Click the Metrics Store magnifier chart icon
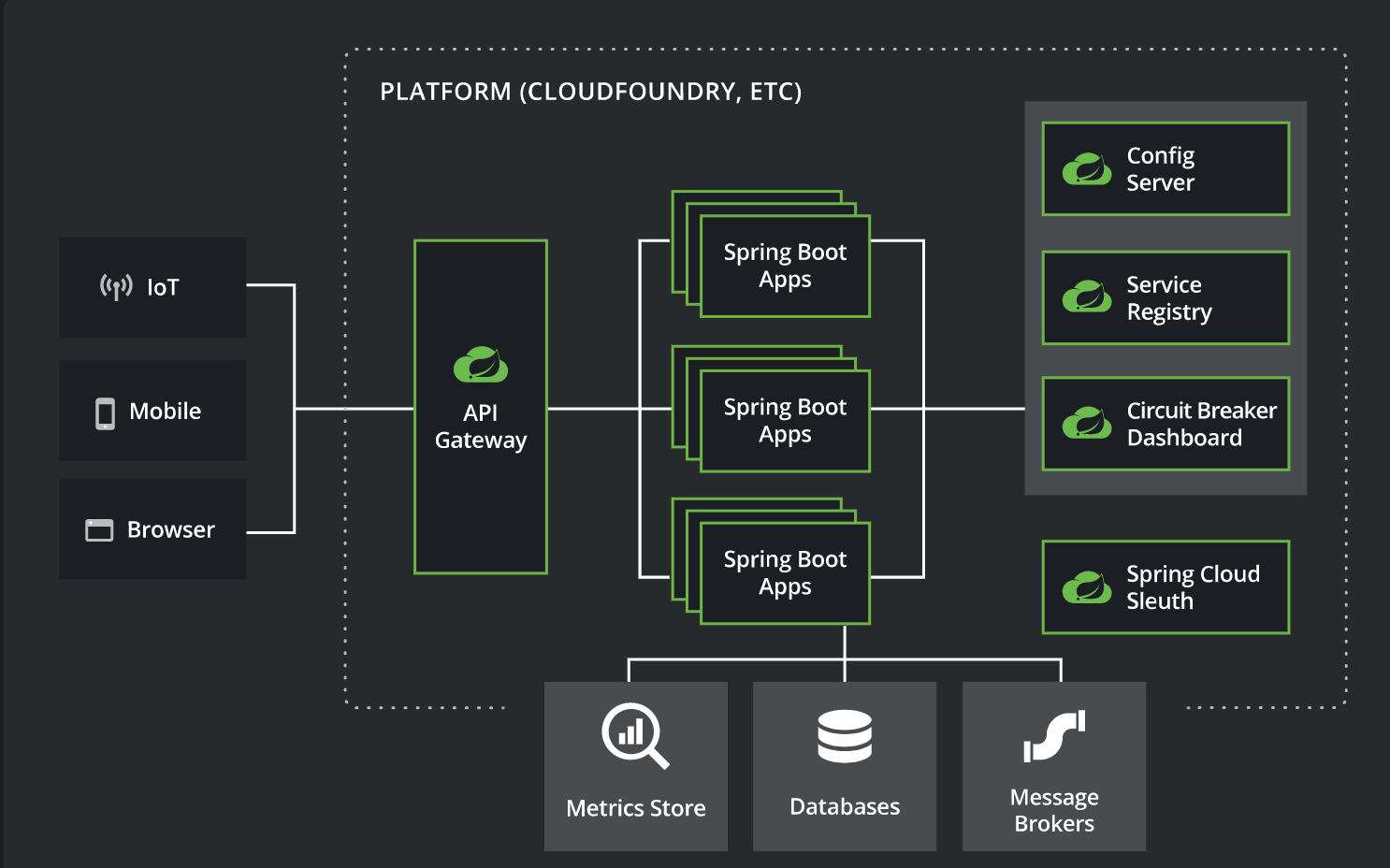The width and height of the screenshot is (1390, 868). coord(636,735)
